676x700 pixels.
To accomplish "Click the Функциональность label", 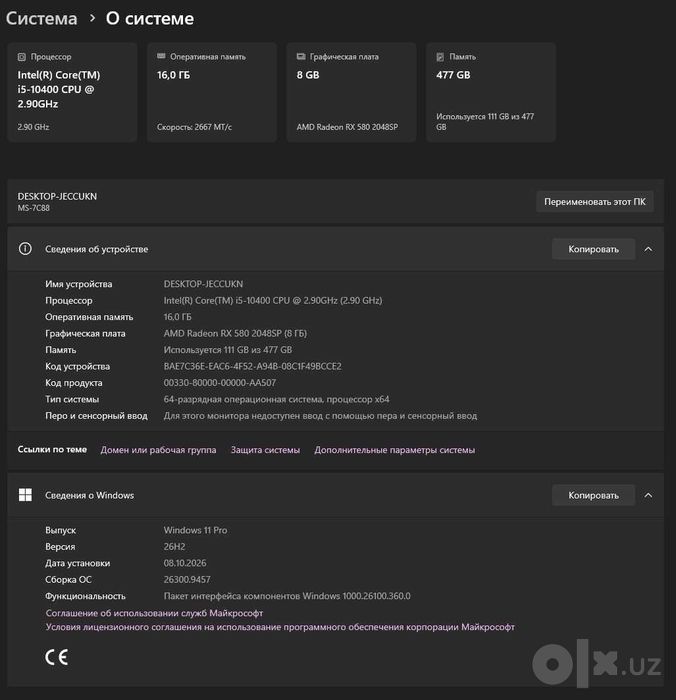I will click(x=85, y=596).
